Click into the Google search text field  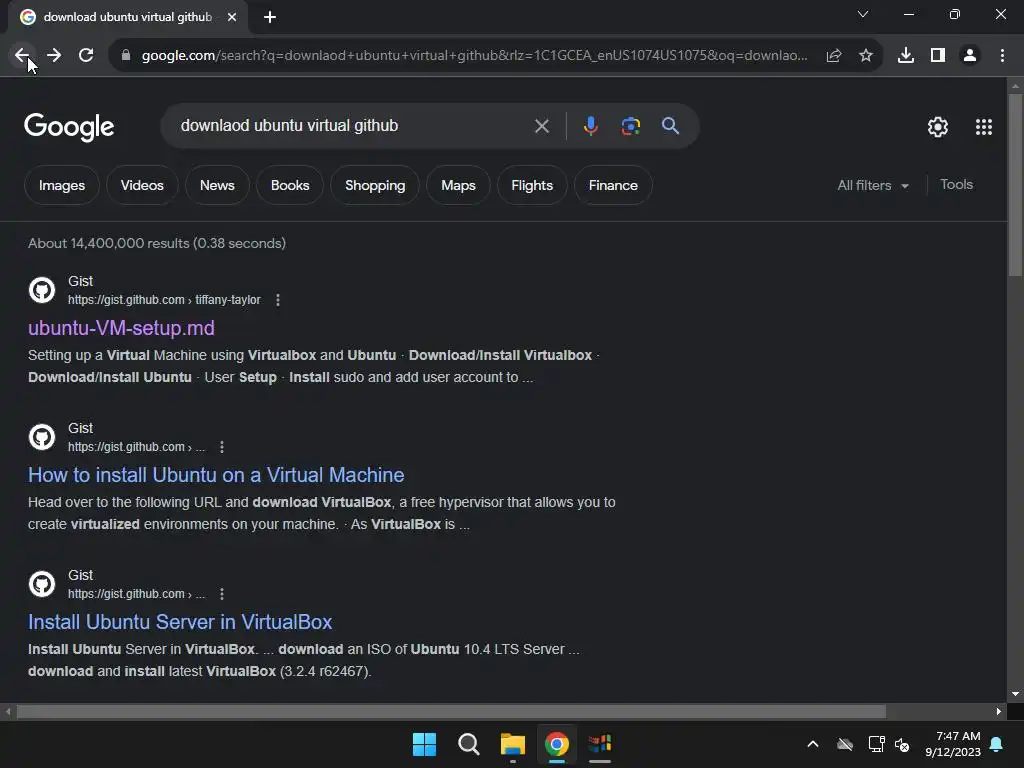click(353, 126)
